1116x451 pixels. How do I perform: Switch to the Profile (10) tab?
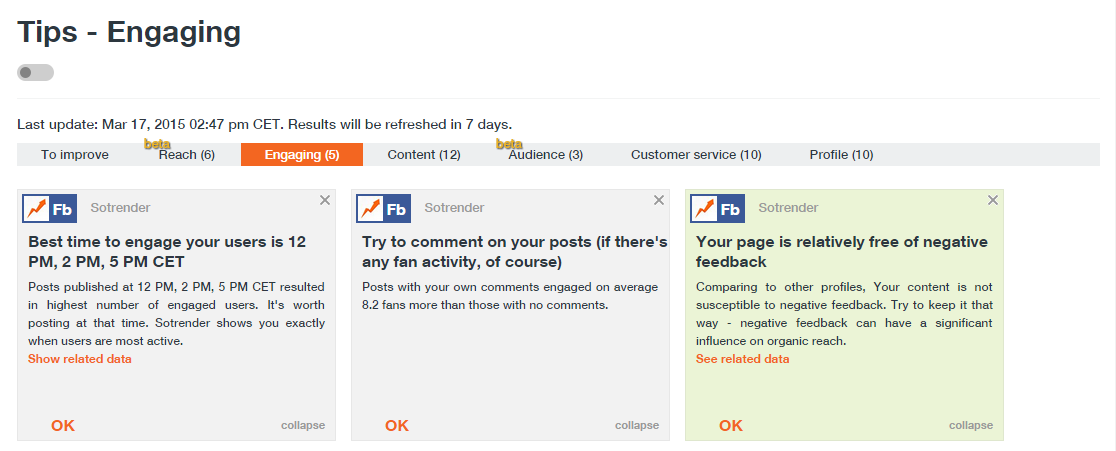pos(841,155)
